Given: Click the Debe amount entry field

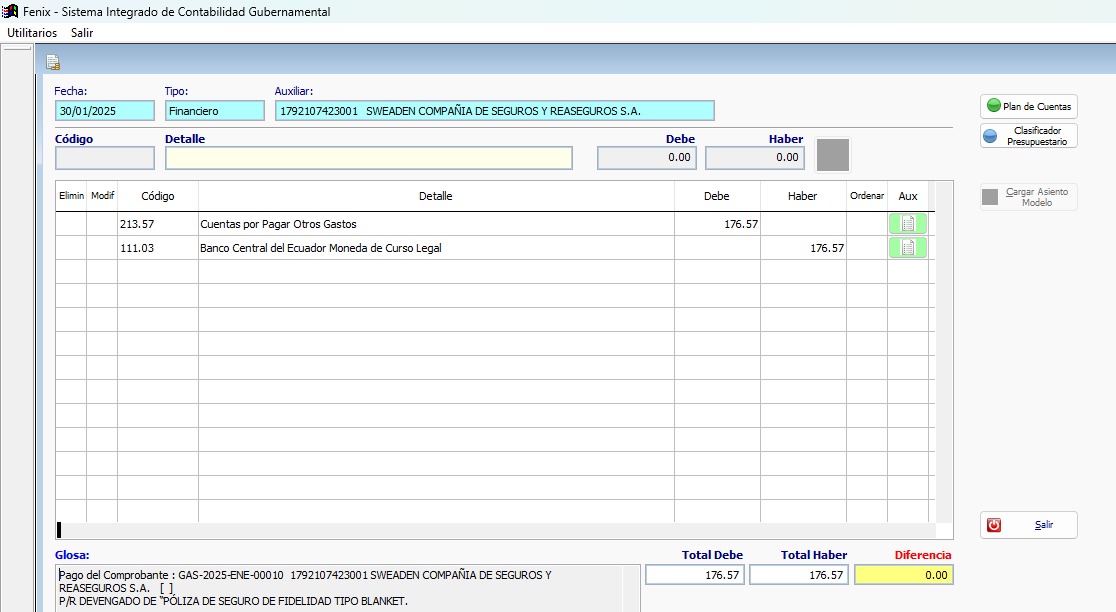Looking at the screenshot, I should pos(646,158).
